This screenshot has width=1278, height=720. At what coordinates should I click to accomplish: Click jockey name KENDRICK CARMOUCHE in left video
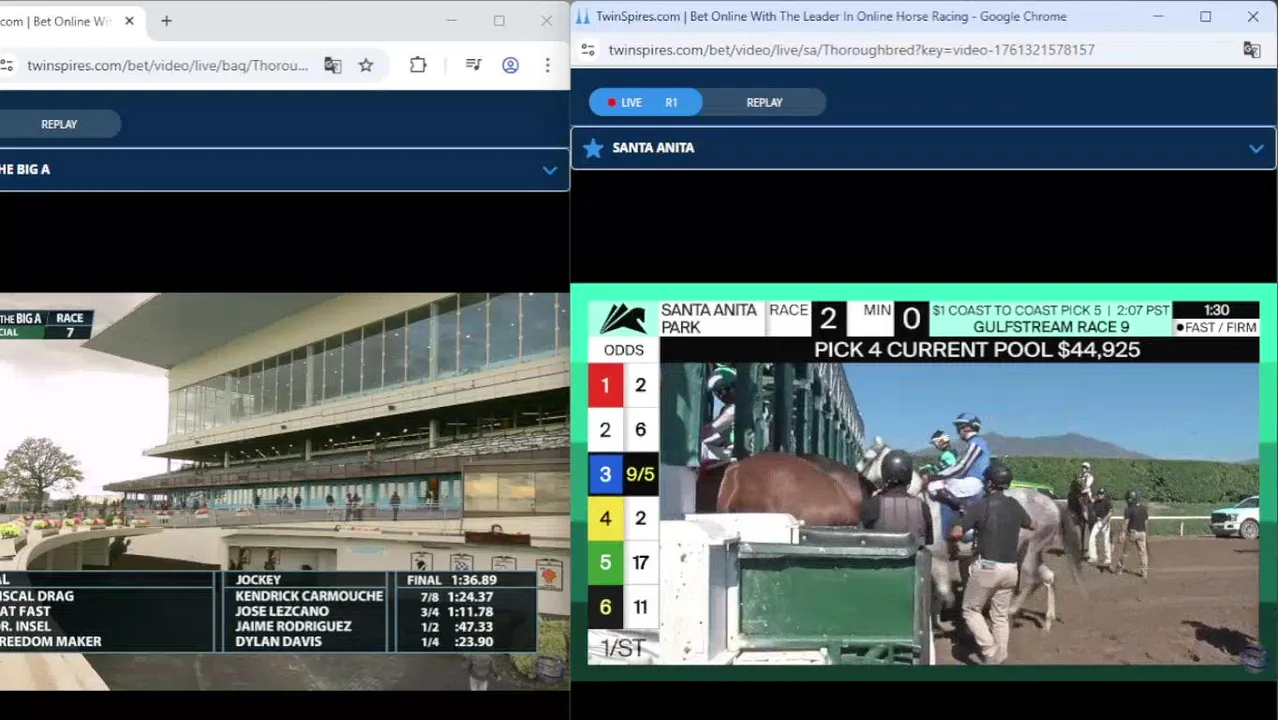point(309,596)
